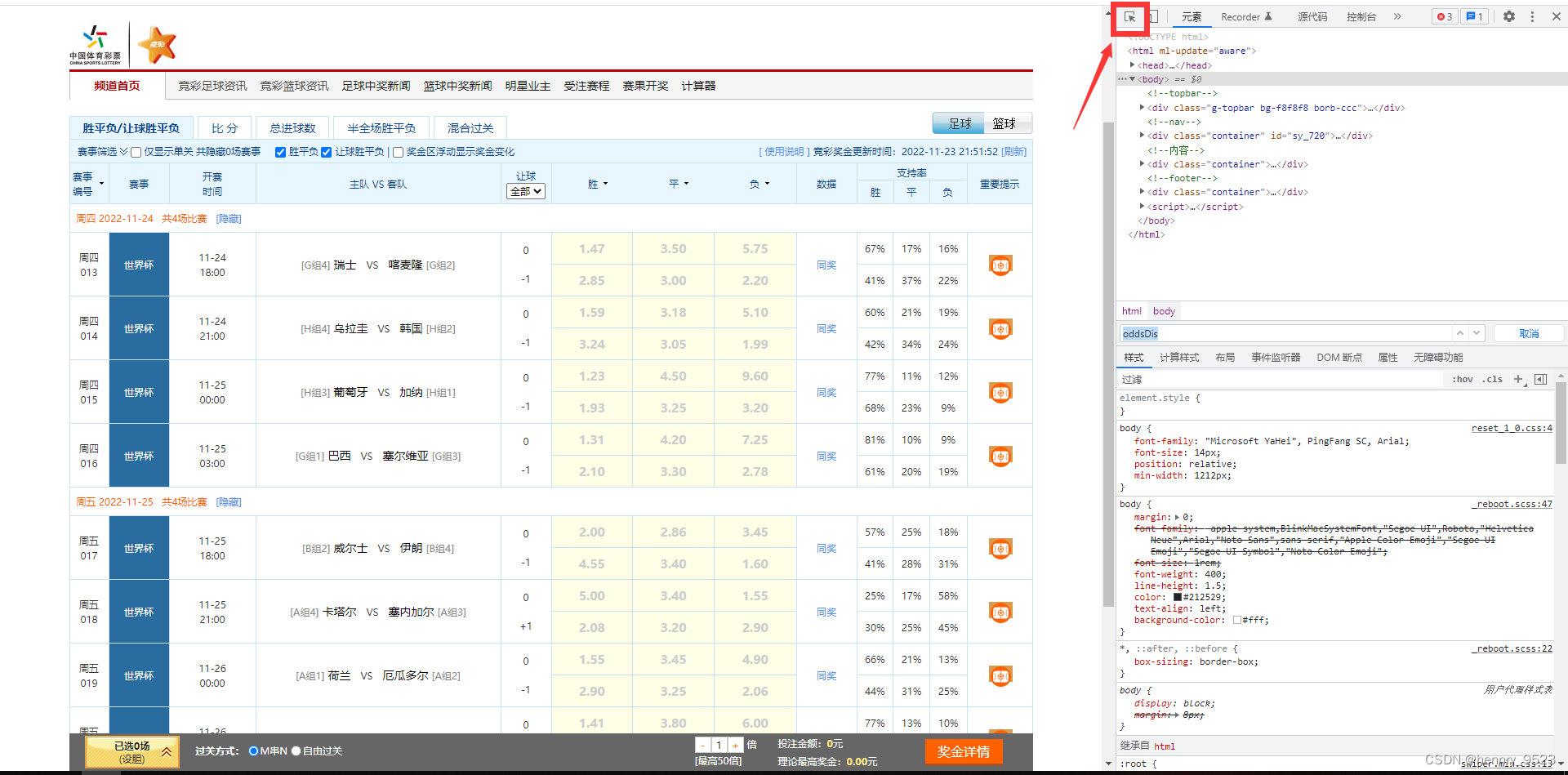Open the blue message count badge showing 1
Screen dimensions: 1568x775
click(x=1475, y=16)
